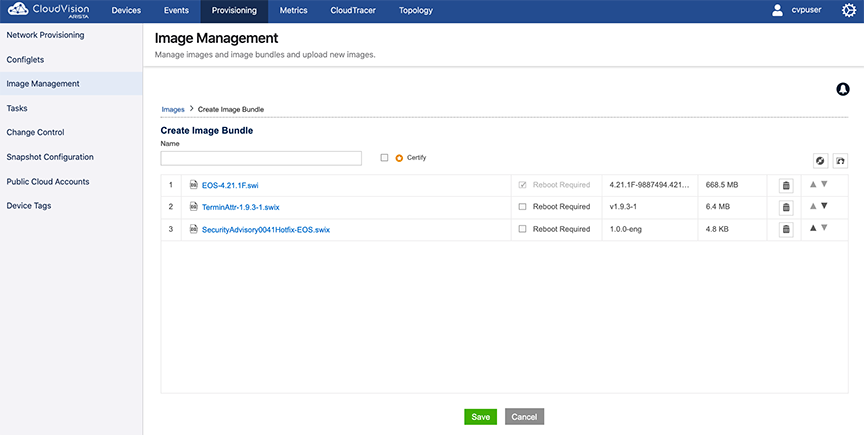The width and height of the screenshot is (864, 435).
Task: Switch to the Metrics tab
Action: click(x=294, y=10)
